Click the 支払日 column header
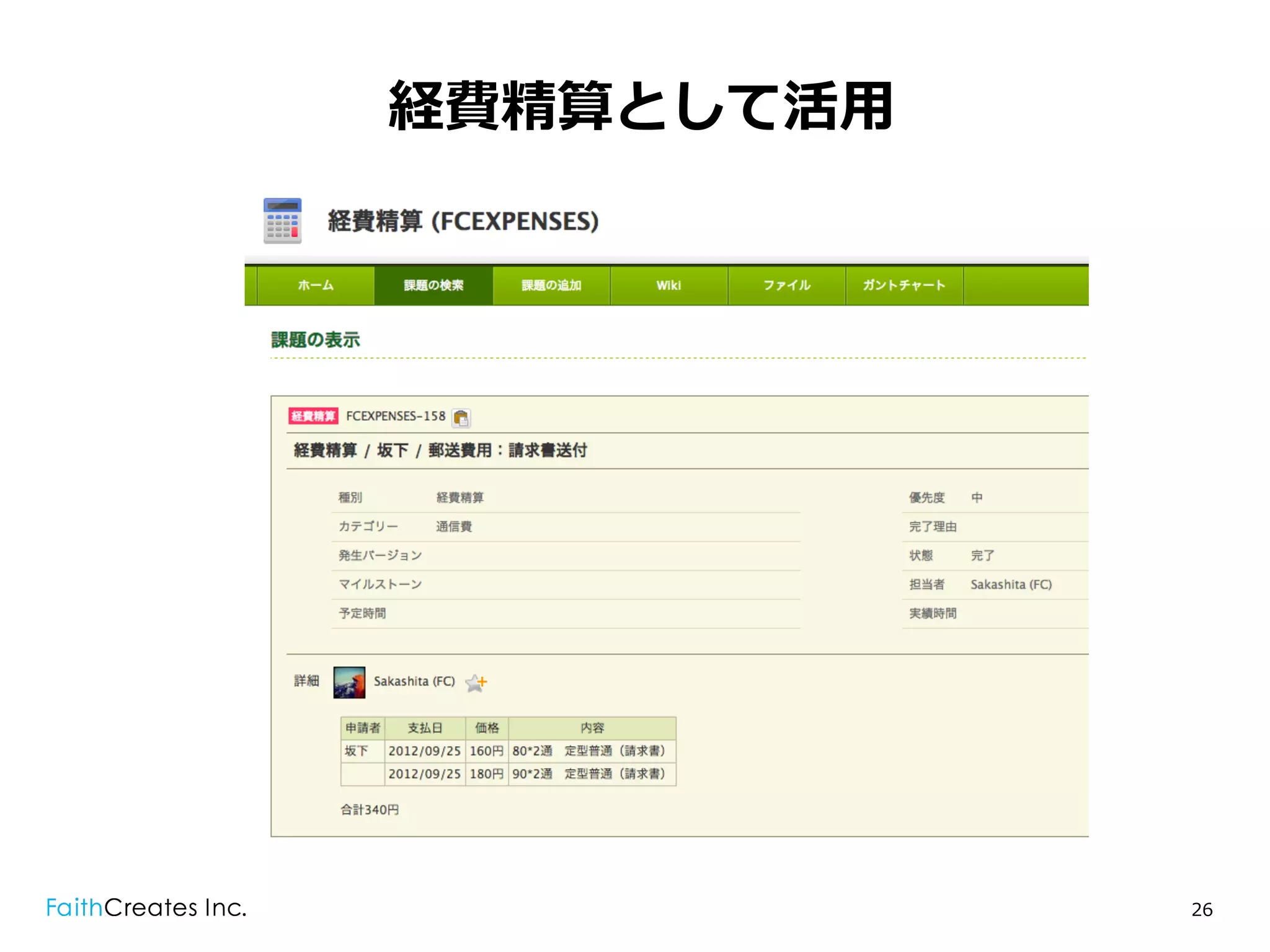The image size is (1270, 952). (425, 728)
